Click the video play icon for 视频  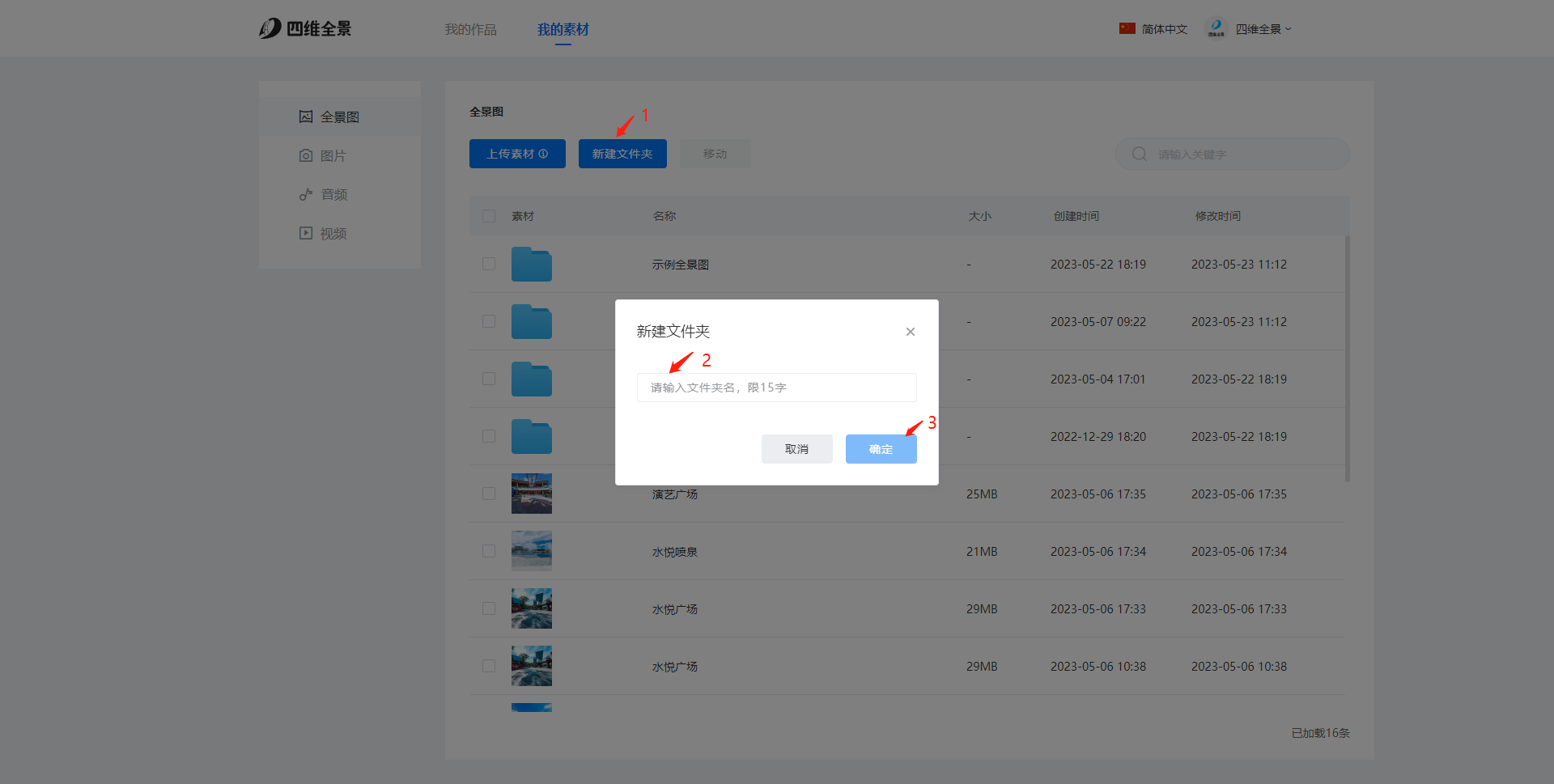[305, 233]
